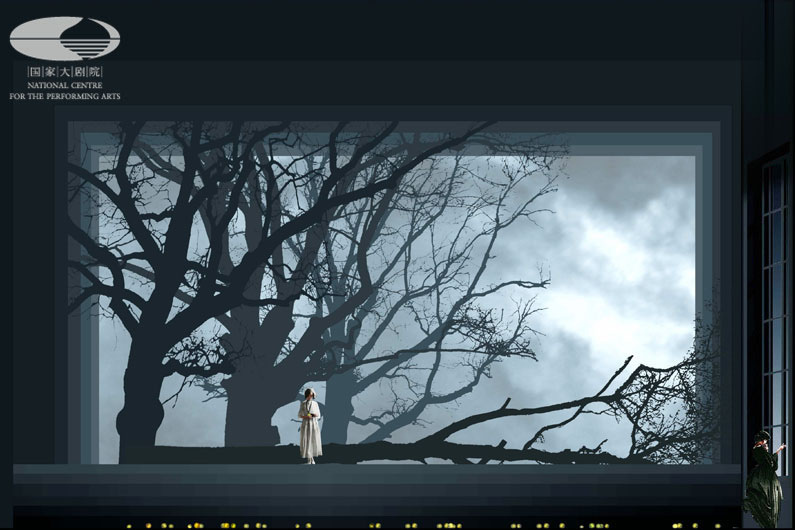The image size is (795, 530).
Task: Click the tall window on the right wall
Action: coord(773,300)
